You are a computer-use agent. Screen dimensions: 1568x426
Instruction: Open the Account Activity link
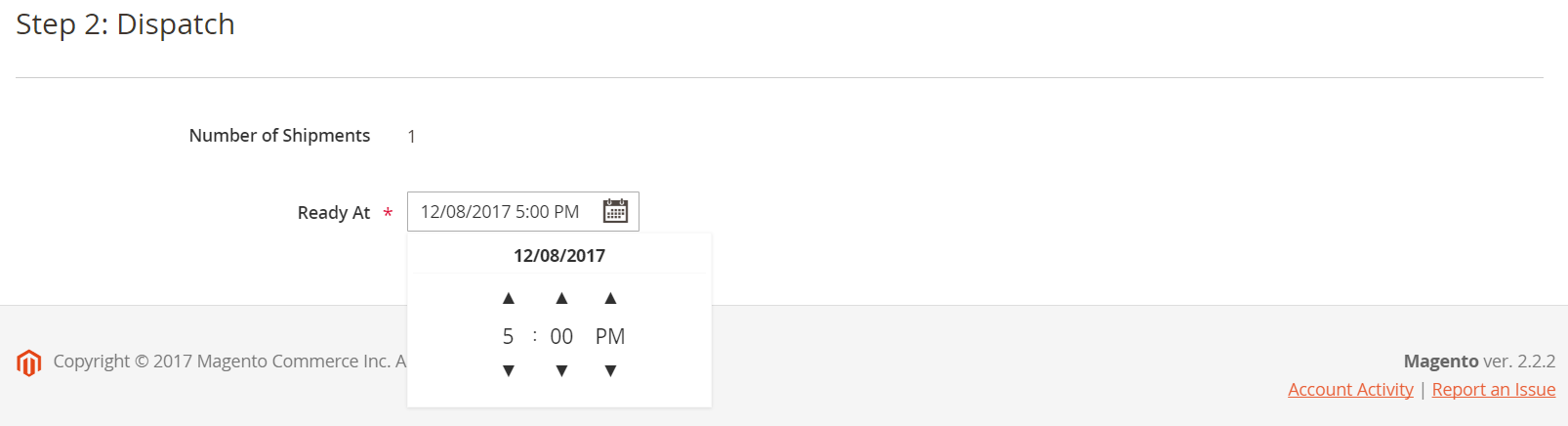click(1350, 389)
